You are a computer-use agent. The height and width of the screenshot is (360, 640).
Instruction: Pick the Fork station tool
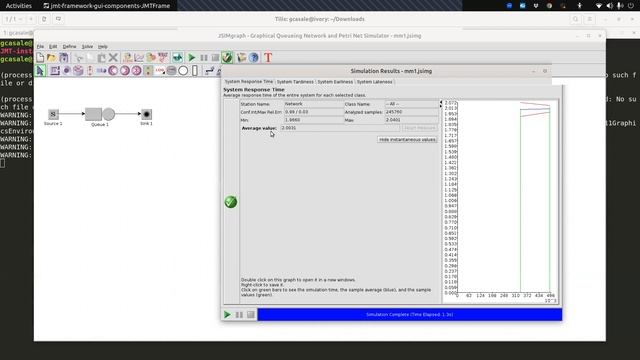[x=113, y=71]
